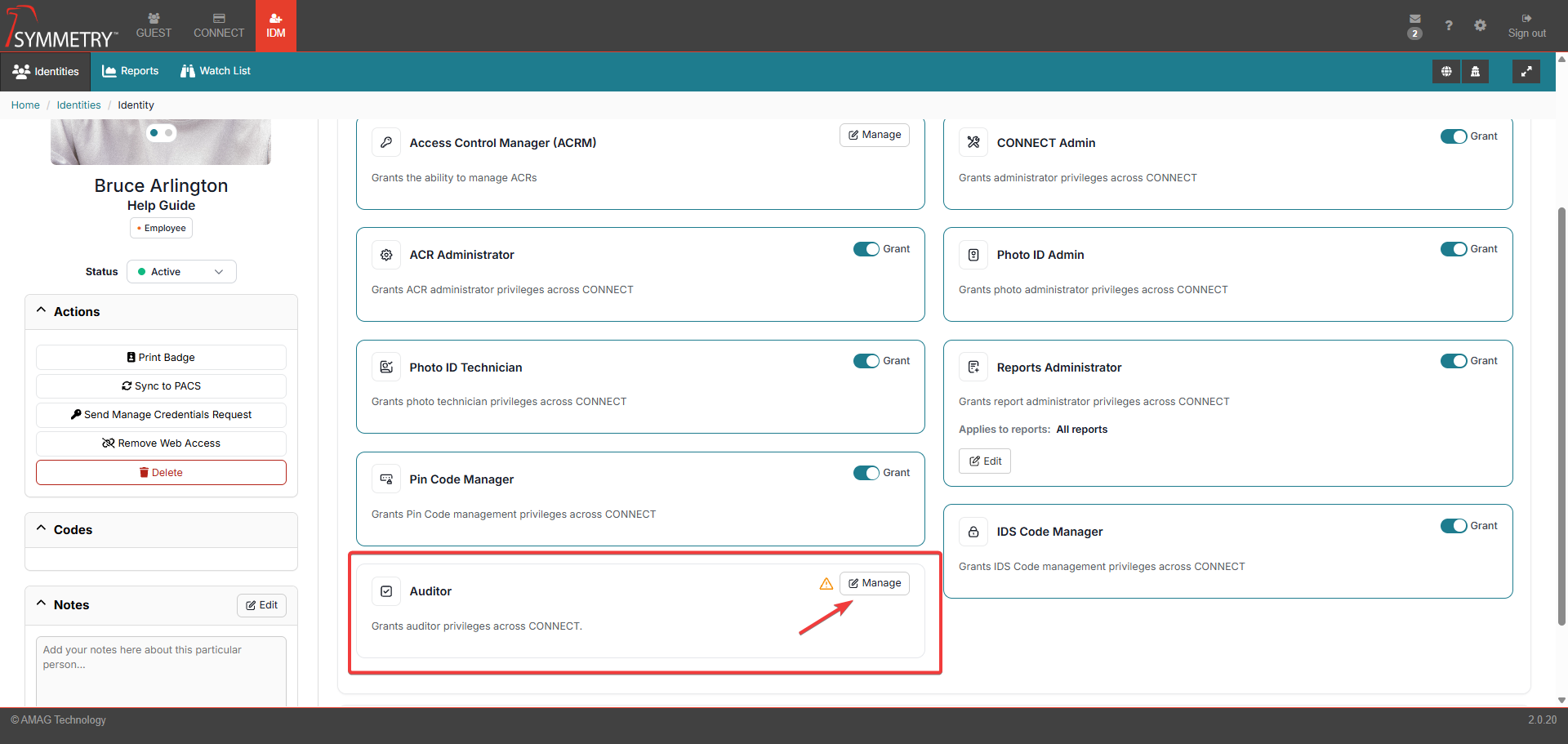Open the Watch List tab
Image resolution: width=1568 pixels, height=744 pixels.
(x=216, y=71)
